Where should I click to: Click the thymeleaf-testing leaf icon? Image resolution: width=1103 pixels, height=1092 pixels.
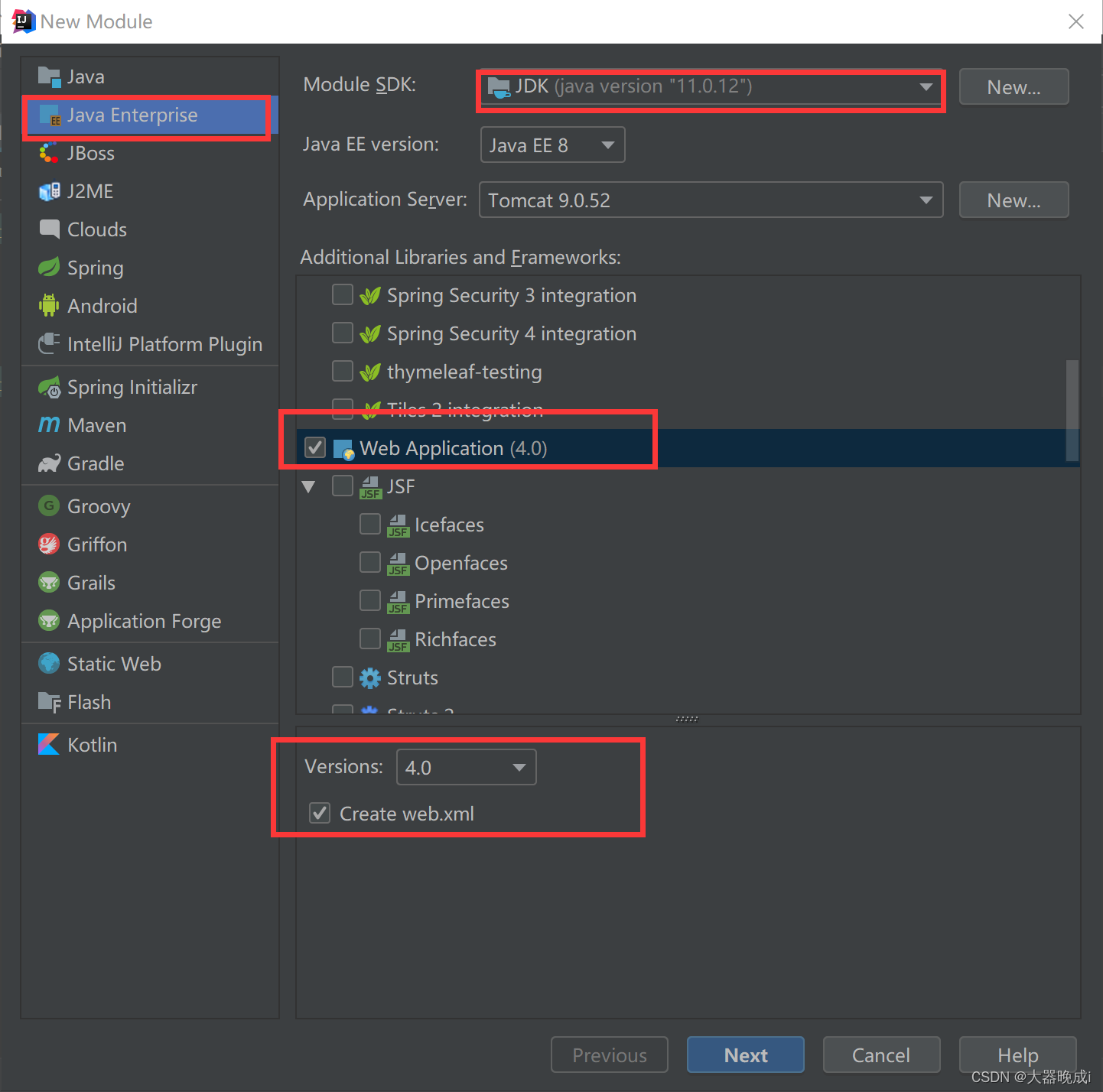(x=371, y=372)
